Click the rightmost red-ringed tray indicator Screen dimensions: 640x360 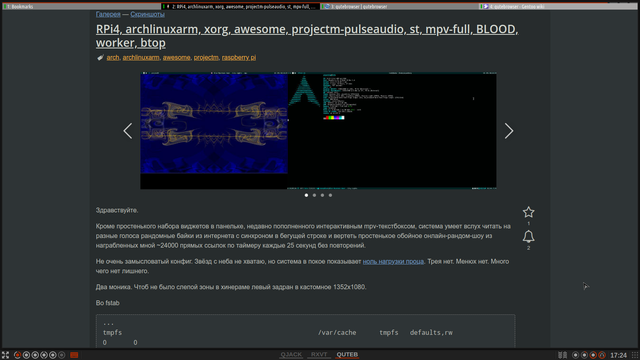[602, 355]
